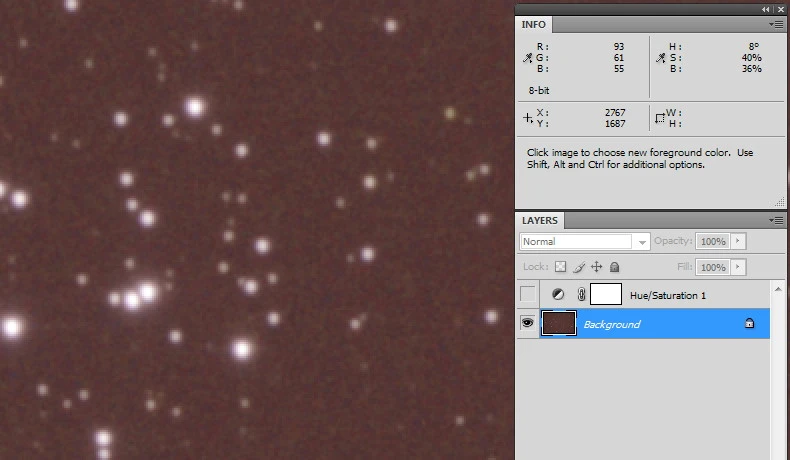
Task: Enable lock image pixels brush icon
Action: pyautogui.click(x=578, y=267)
